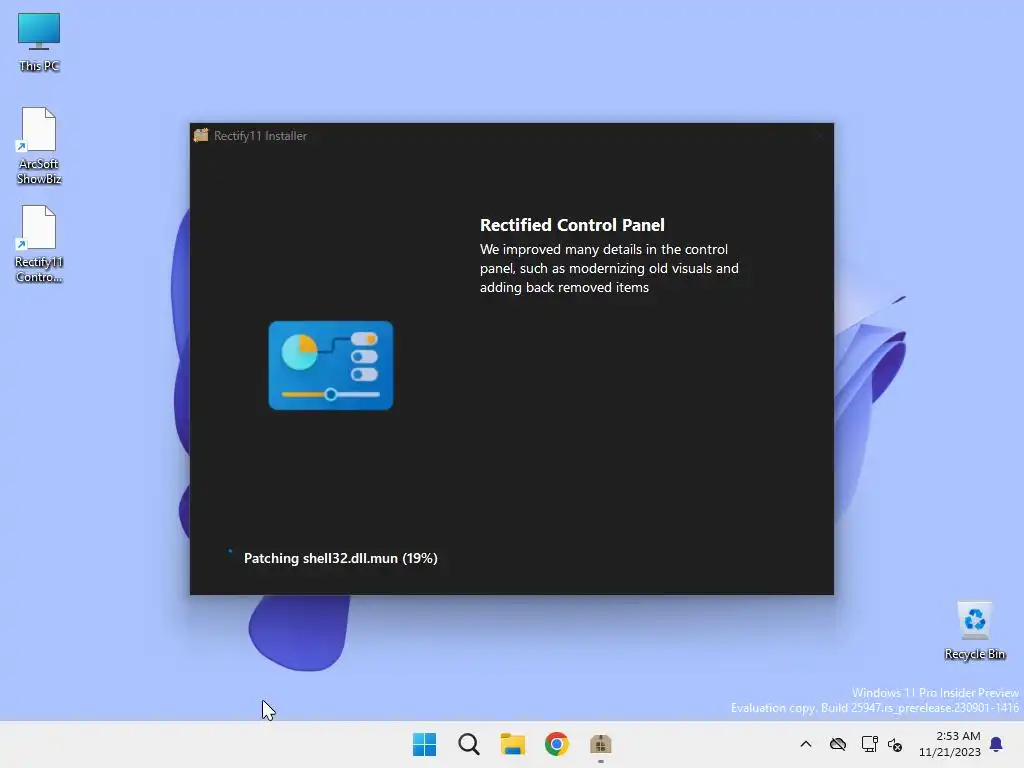Click the cloud sync off tray icon
The image size is (1024, 768).
[838, 744]
